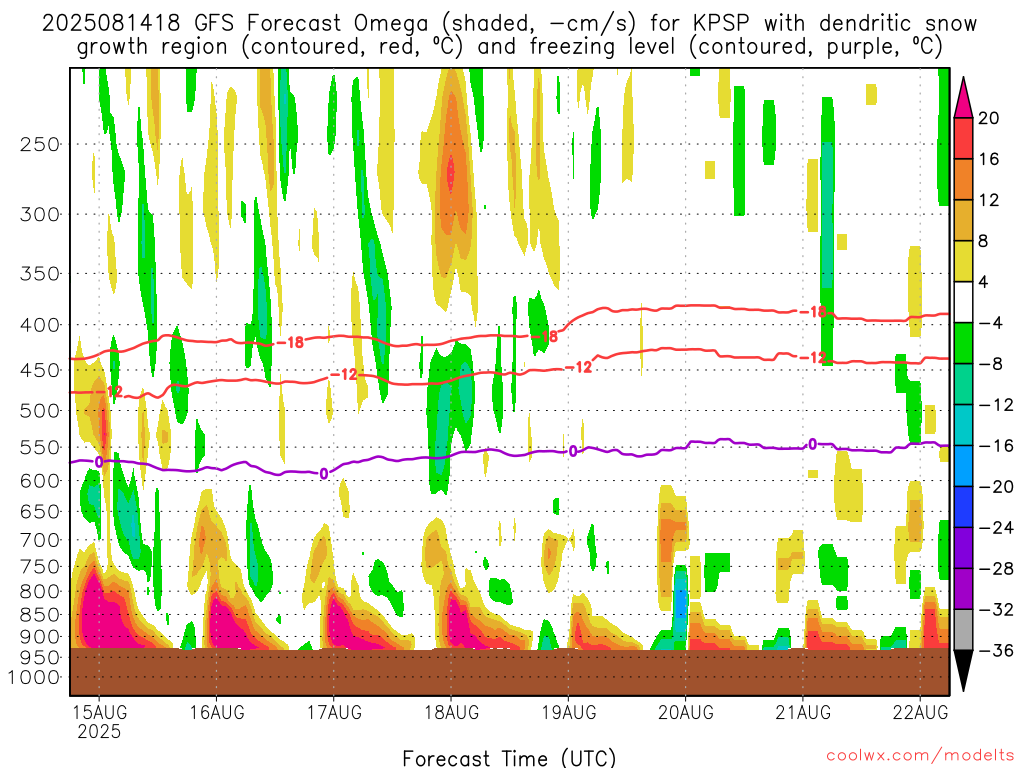1024x768 pixels.
Task: Click the colorbar value -20
Action: (x=997, y=487)
